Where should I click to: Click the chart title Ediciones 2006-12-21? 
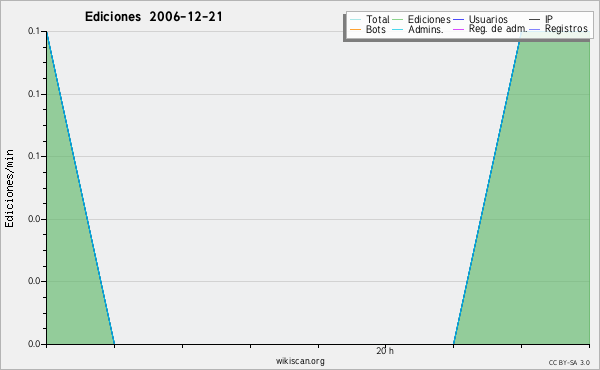[153, 17]
